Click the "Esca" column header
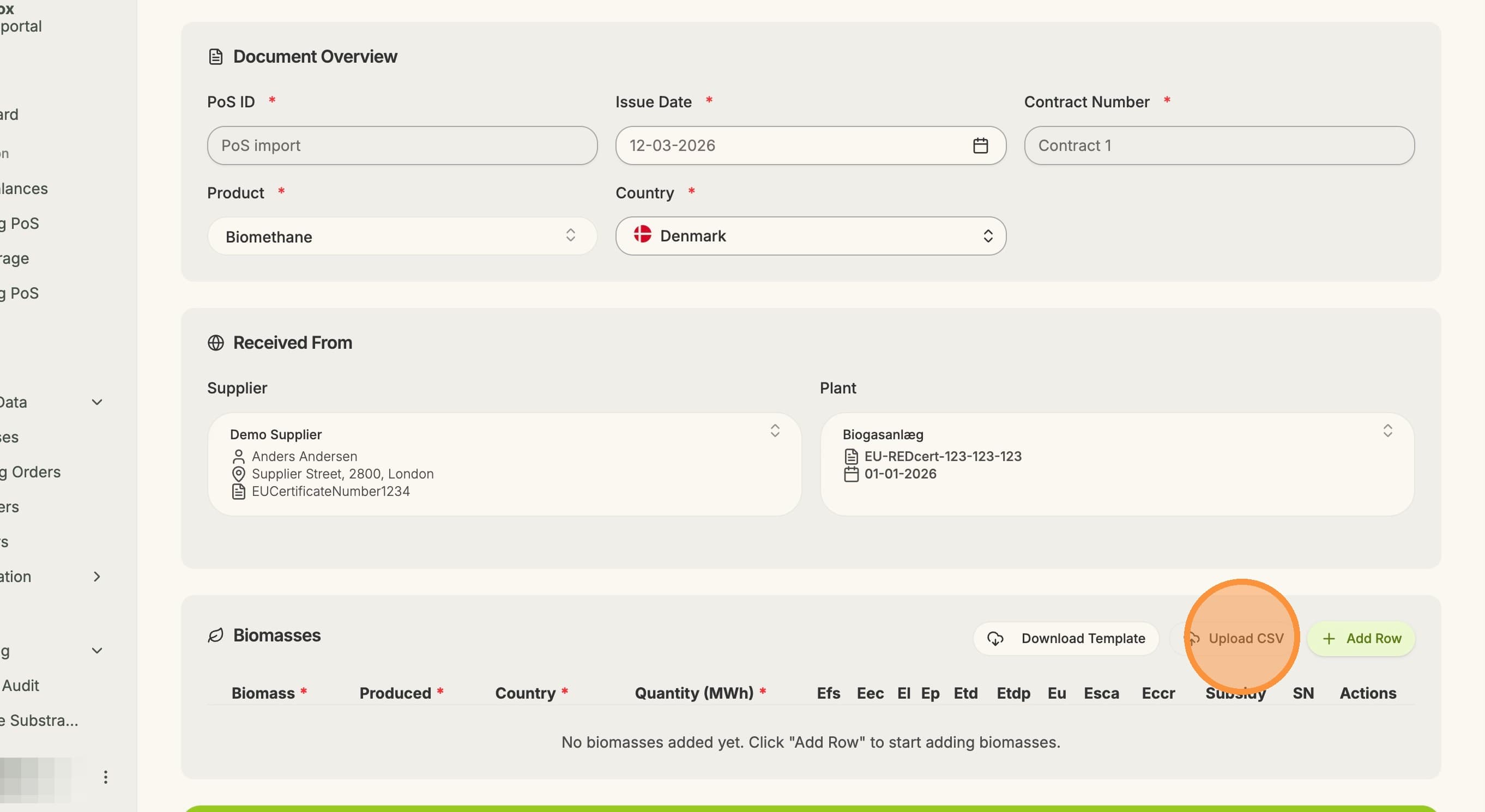This screenshot has height=812, width=1485. (x=1101, y=693)
